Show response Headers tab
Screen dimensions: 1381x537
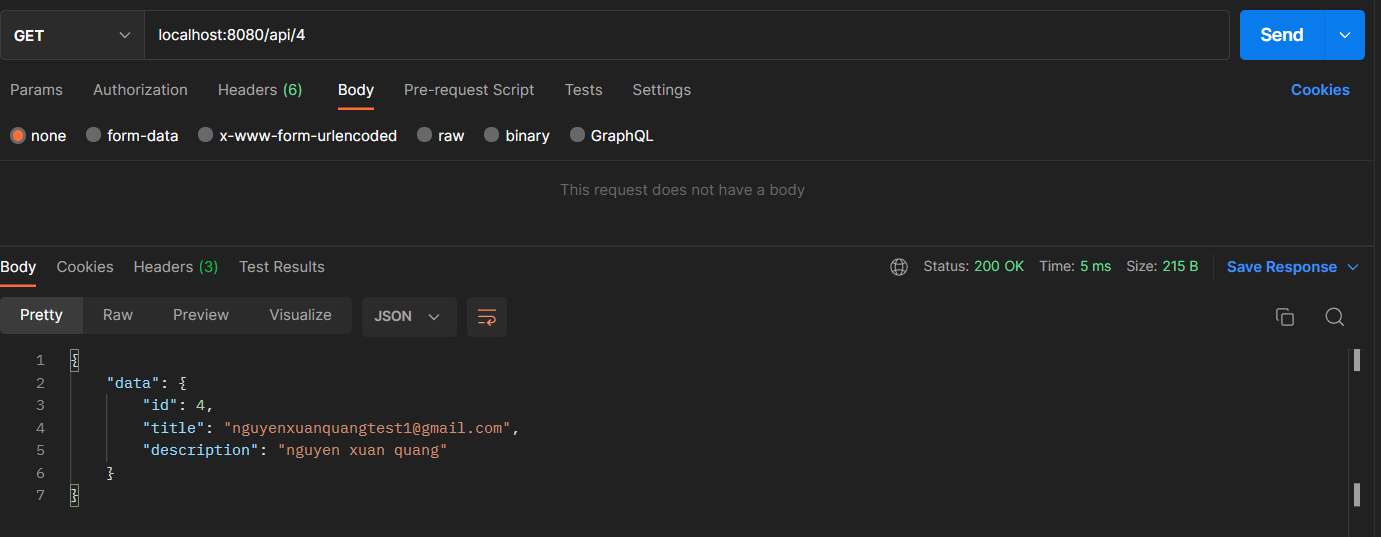[x=175, y=267]
